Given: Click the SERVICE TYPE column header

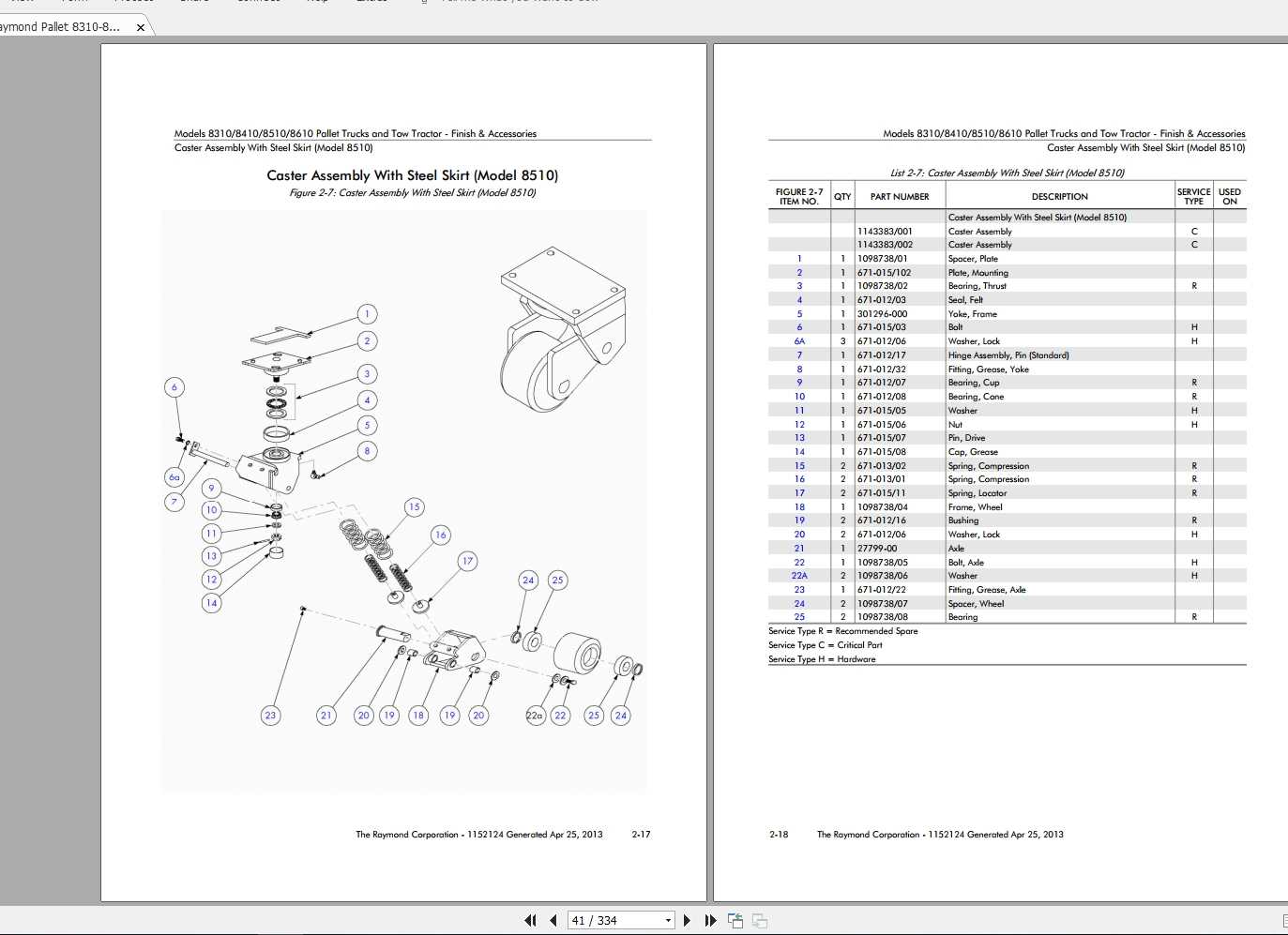Looking at the screenshot, I should [x=1194, y=196].
